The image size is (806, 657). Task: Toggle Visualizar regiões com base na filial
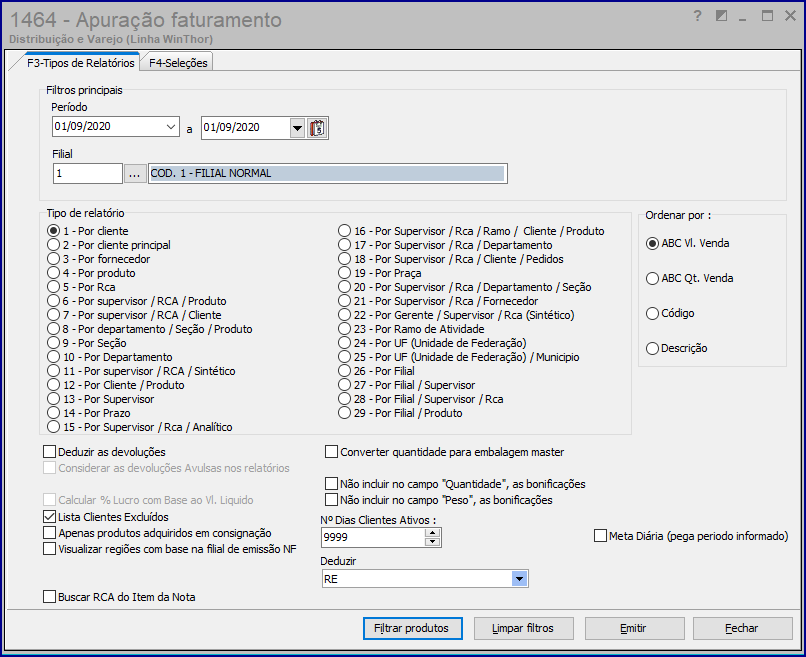pos(170,549)
